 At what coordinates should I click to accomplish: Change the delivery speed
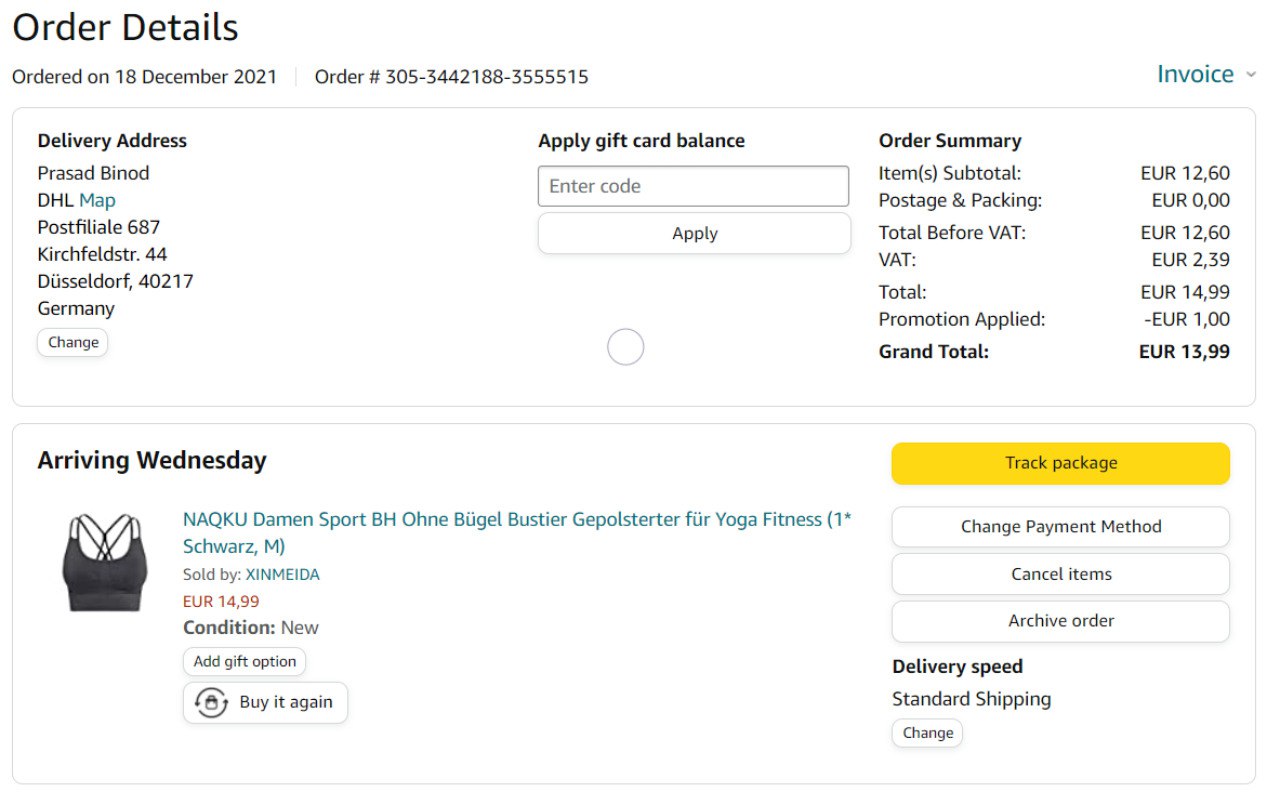927,733
